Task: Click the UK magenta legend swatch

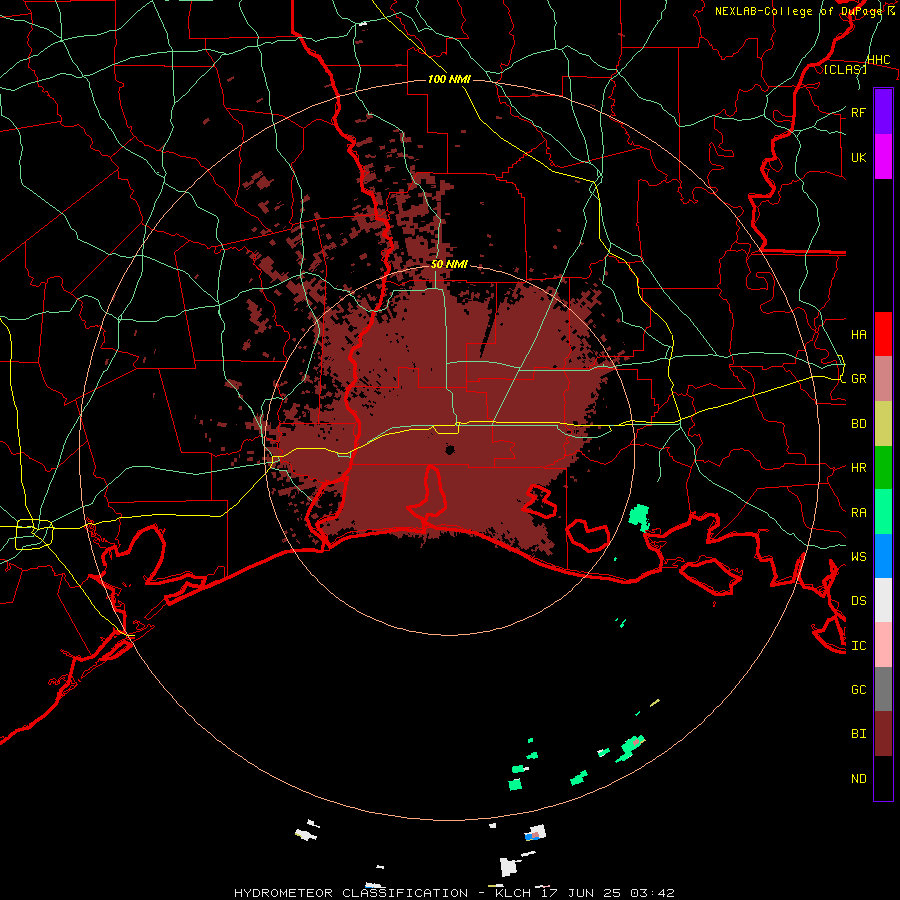Action: point(883,157)
